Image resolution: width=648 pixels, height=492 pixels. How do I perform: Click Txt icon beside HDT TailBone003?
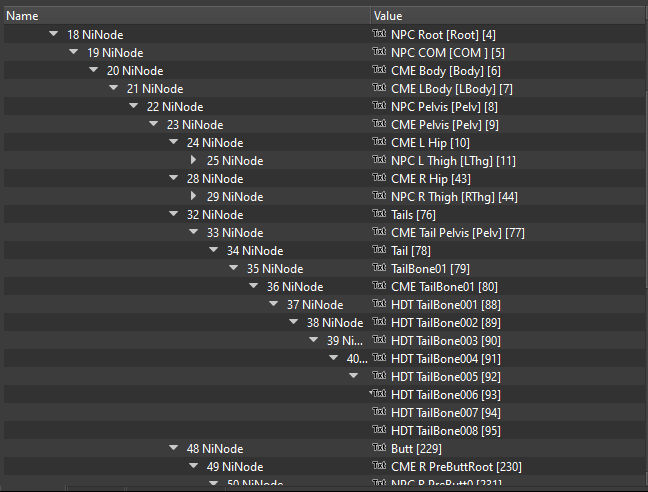coord(379,340)
